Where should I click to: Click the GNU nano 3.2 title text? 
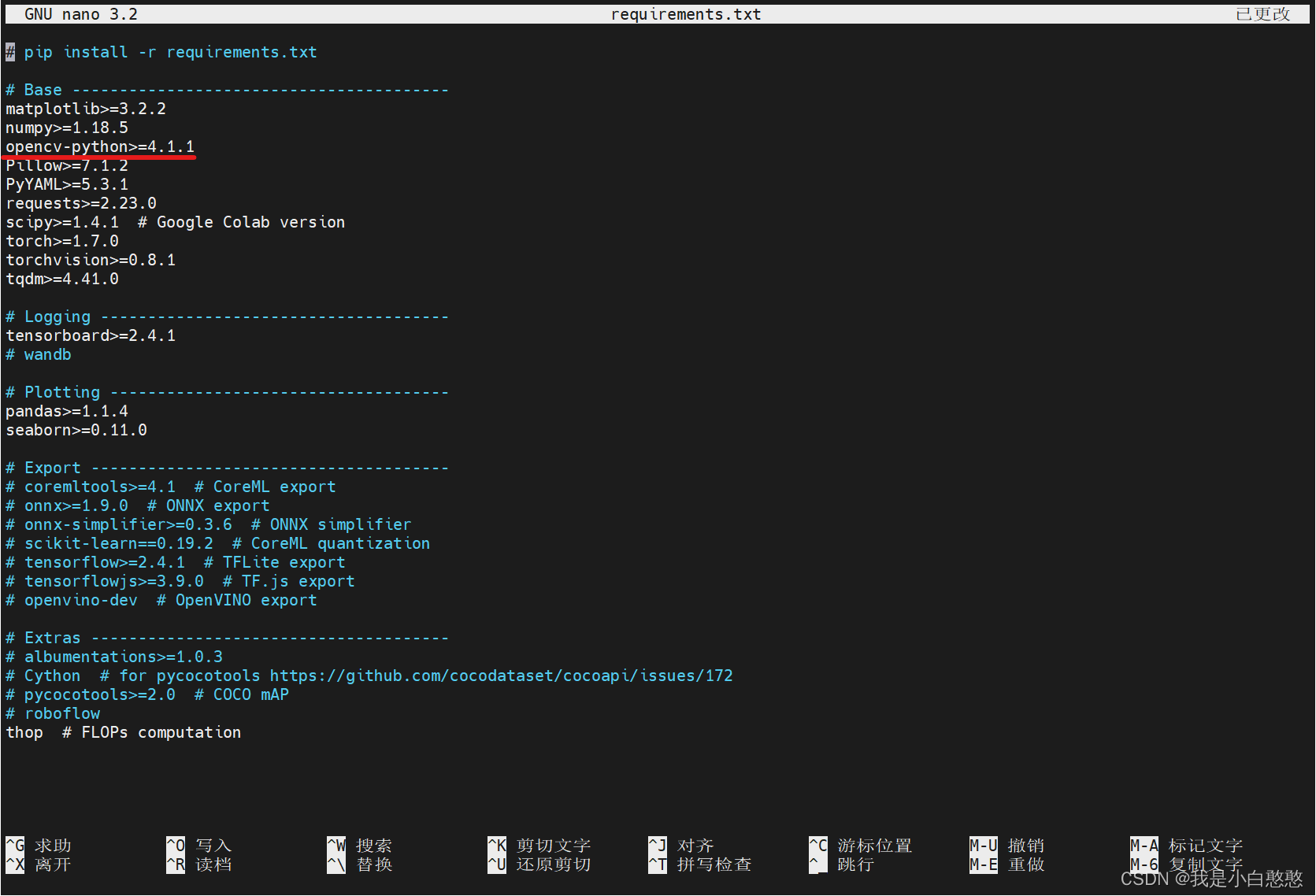pos(81,14)
